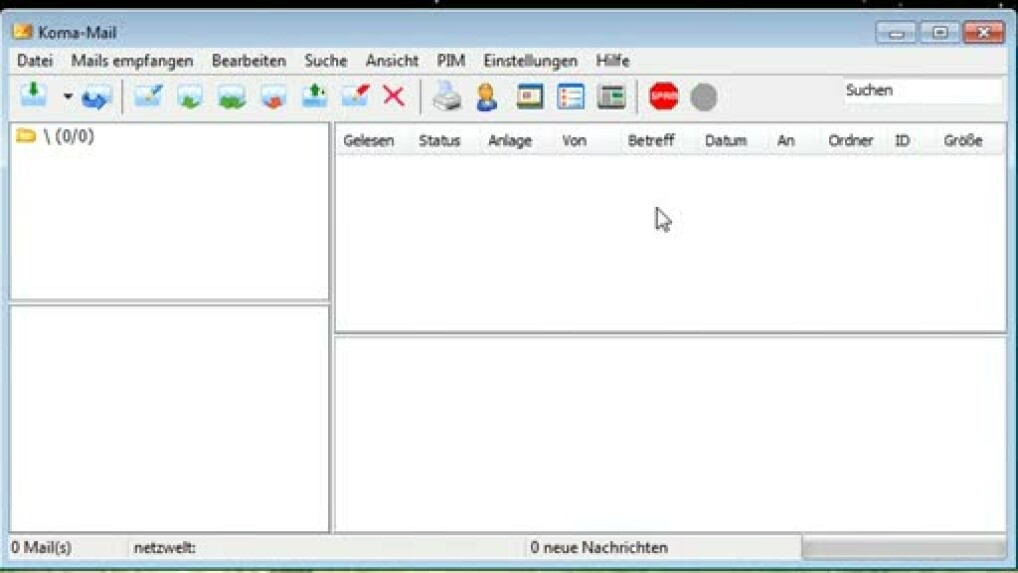Click the gray circle toolbar icon
This screenshot has width=1018, height=573.
click(x=704, y=97)
